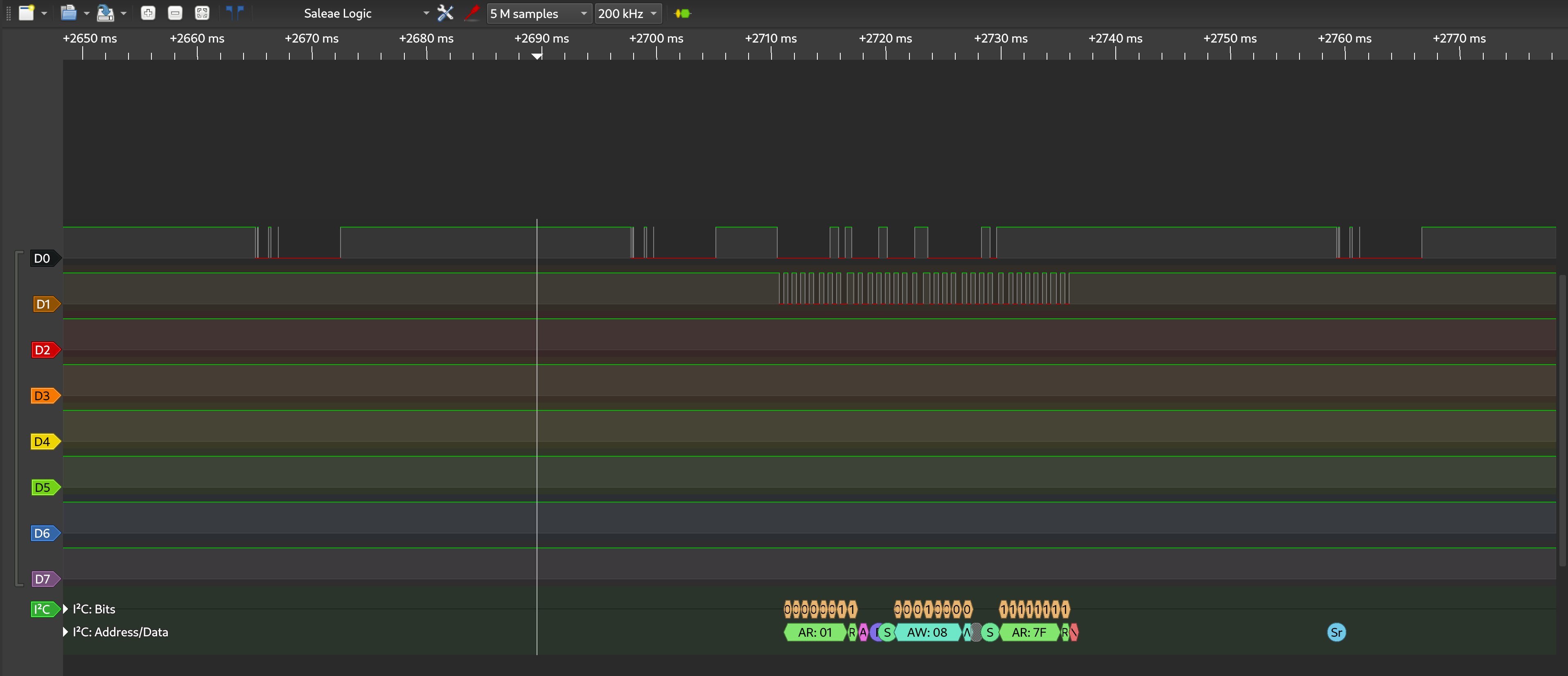Click the Zoom In toolbar button

click(148, 13)
